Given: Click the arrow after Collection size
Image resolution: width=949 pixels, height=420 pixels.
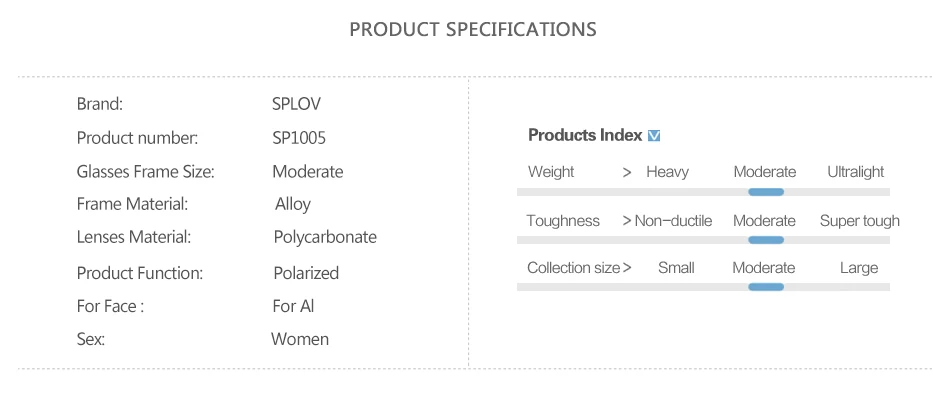Looking at the screenshot, I should pyautogui.click(x=627, y=268).
